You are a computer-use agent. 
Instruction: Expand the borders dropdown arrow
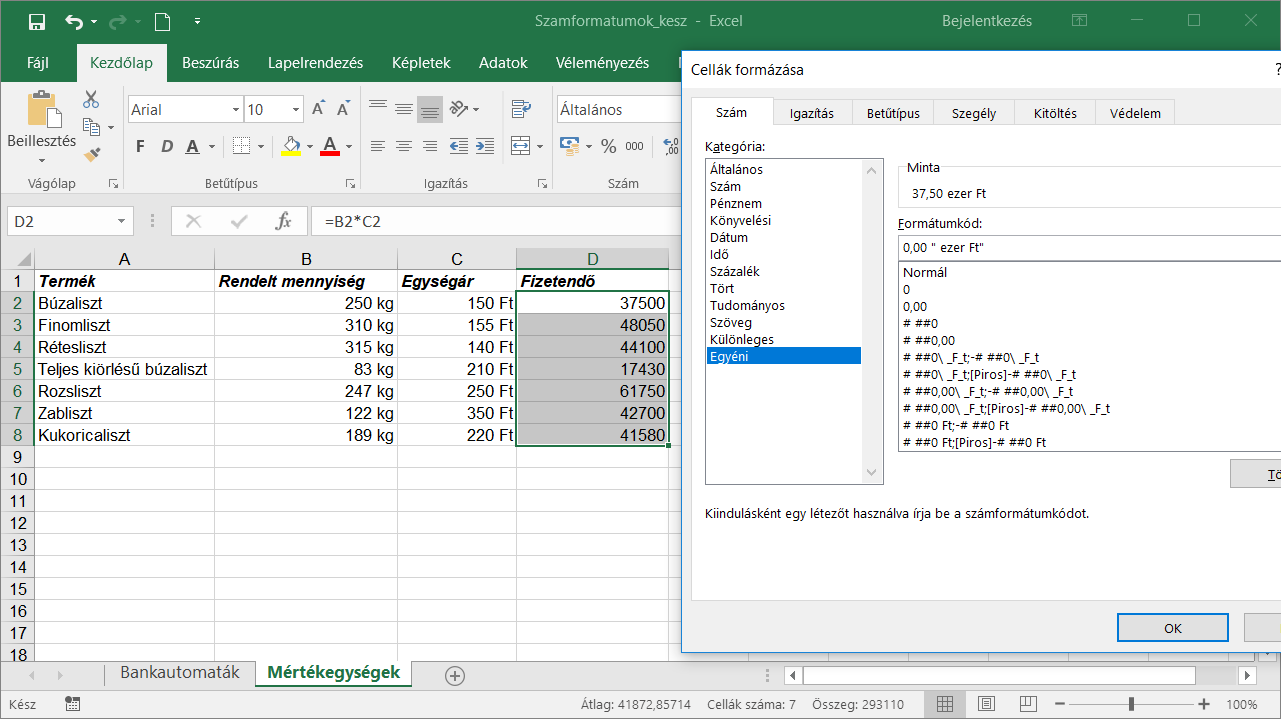[x=263, y=147]
